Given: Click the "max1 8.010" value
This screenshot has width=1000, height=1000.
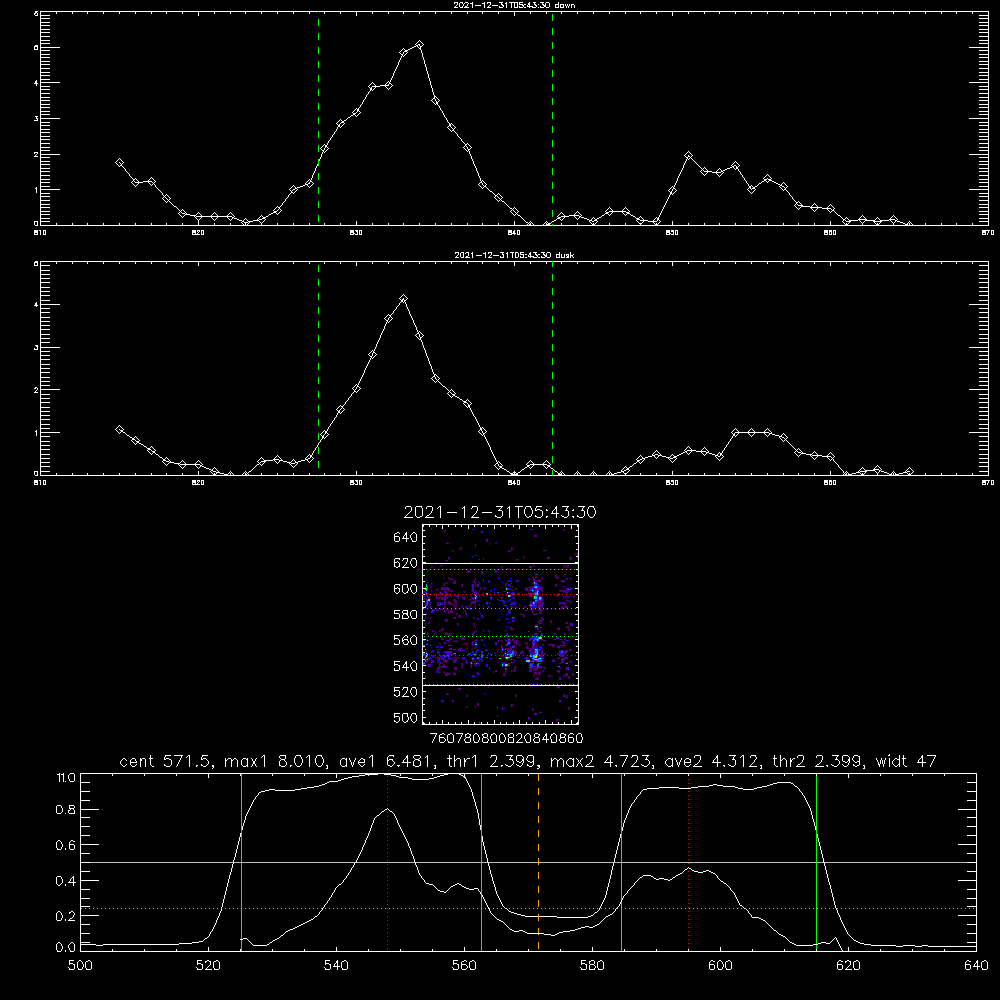Looking at the screenshot, I should click(276, 761).
